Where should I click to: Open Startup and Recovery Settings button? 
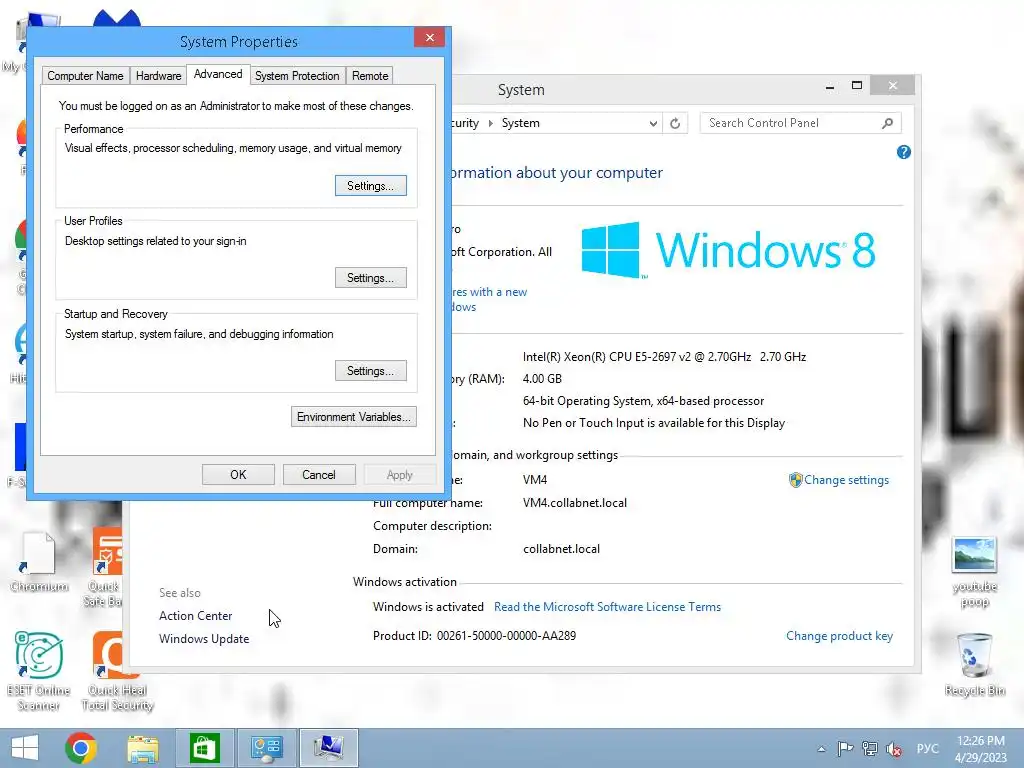tap(370, 371)
